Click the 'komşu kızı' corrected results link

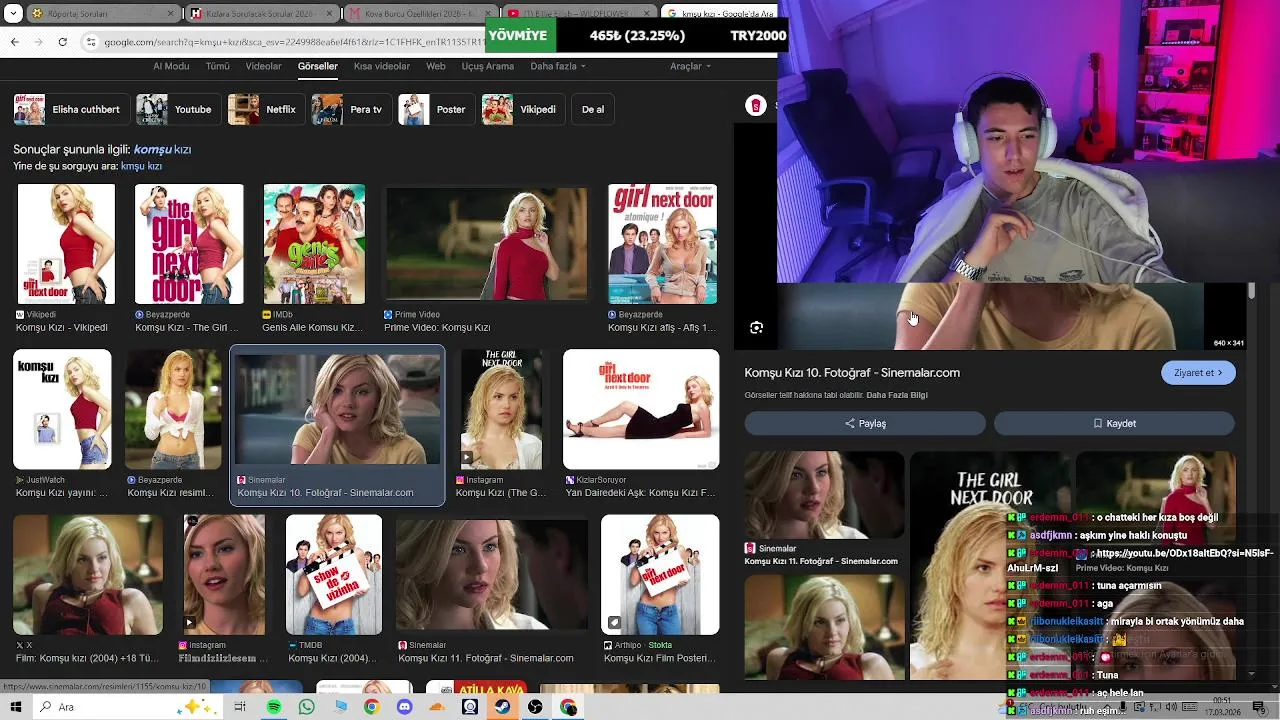162,149
